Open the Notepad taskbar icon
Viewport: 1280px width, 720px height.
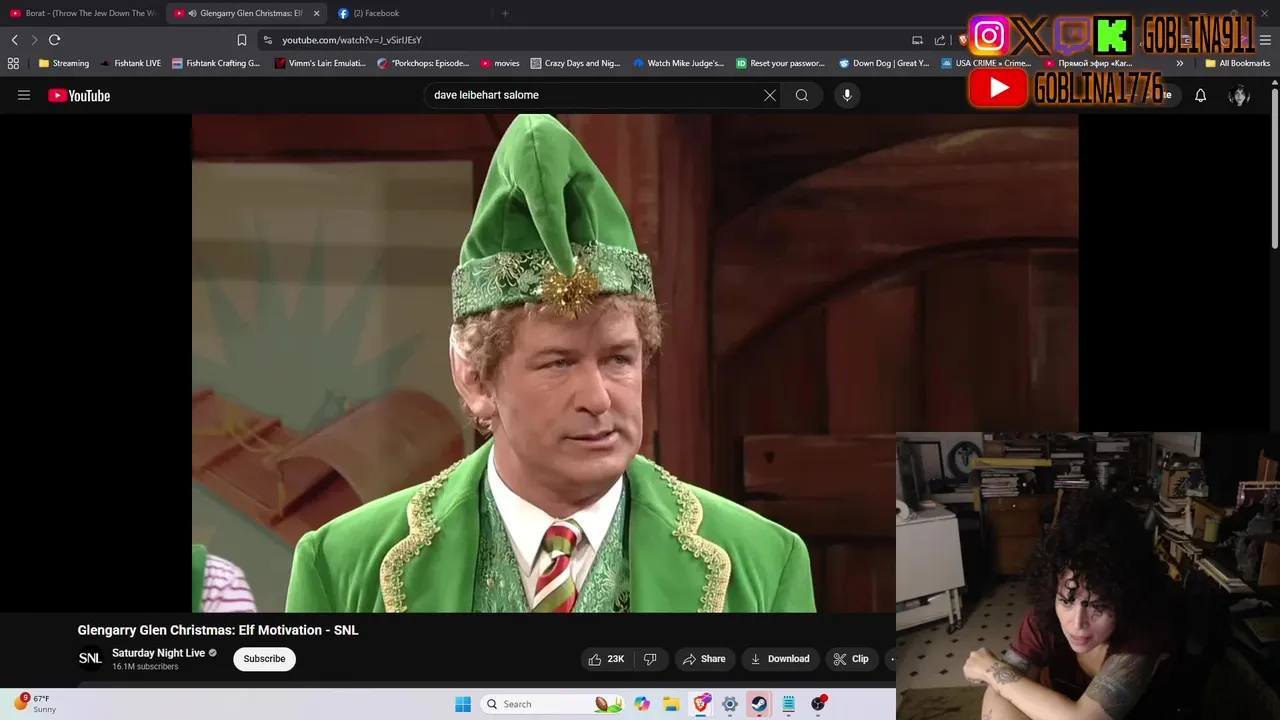coord(789,704)
